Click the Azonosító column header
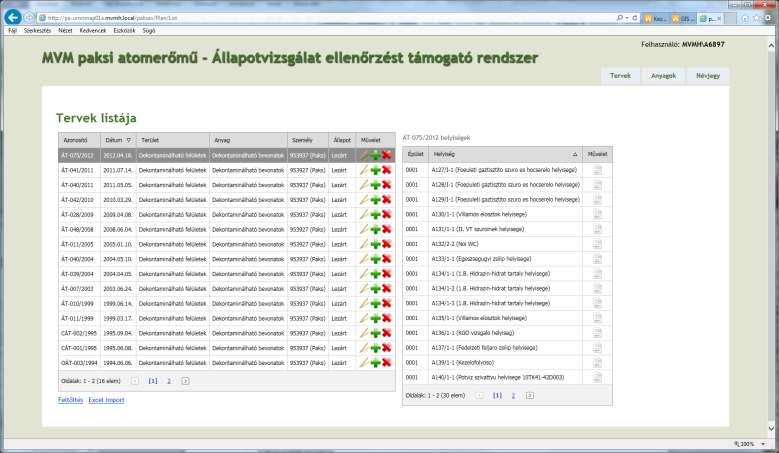Screen dimensions: 779x453 coord(79,140)
